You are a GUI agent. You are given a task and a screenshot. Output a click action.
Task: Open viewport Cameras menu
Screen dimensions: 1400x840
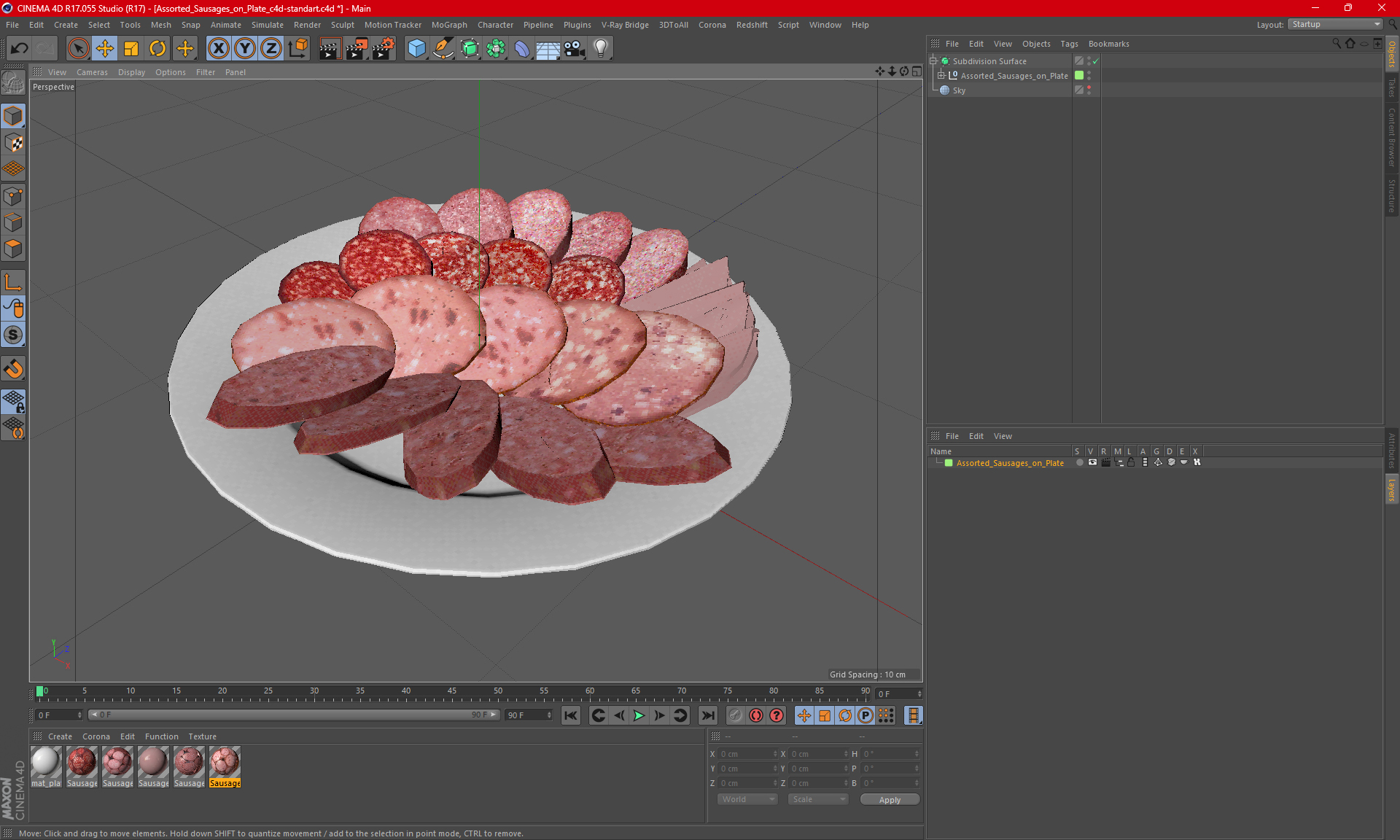[92, 72]
